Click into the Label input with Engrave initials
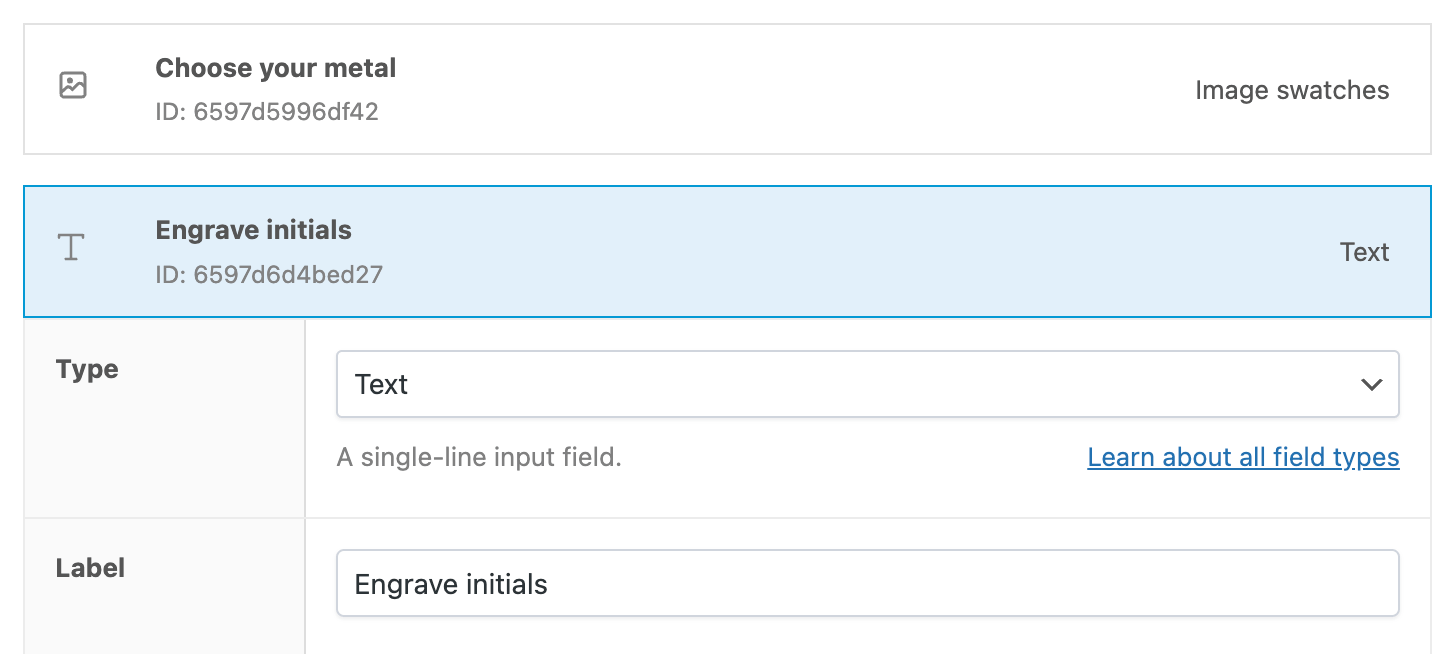This screenshot has height=654, width=1456. (x=866, y=584)
